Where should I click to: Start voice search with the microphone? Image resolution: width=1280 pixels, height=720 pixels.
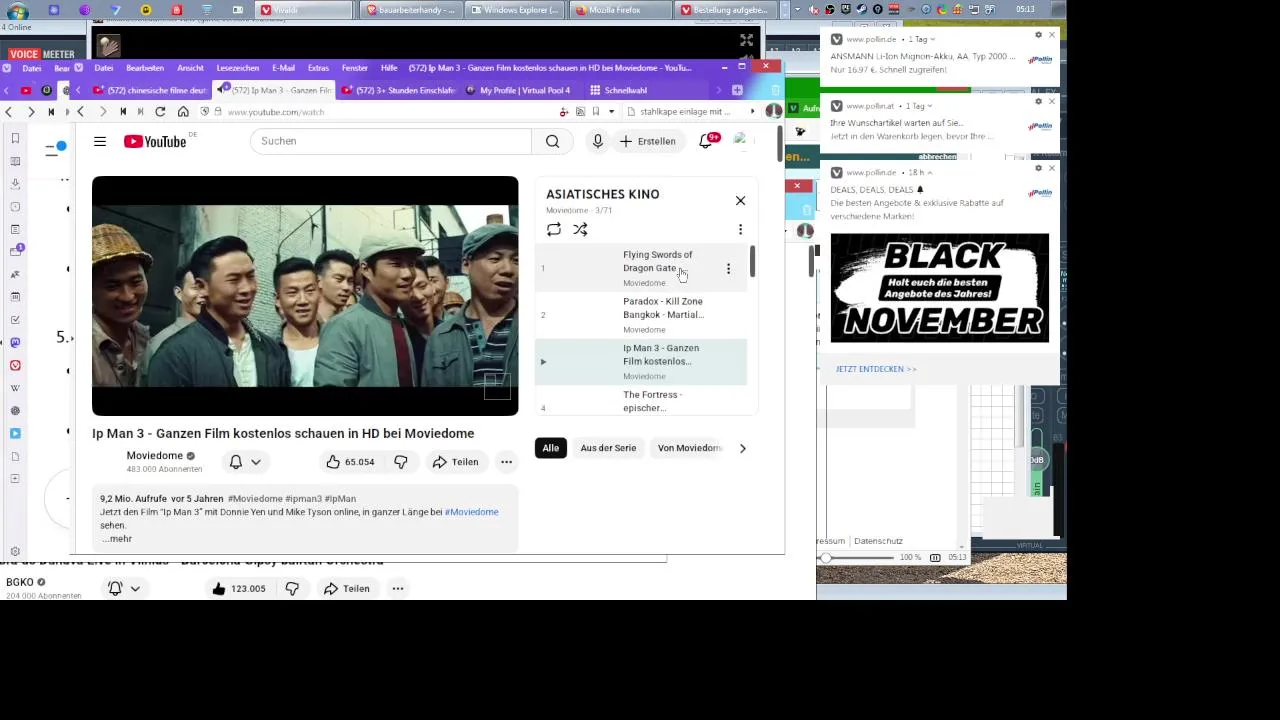597,141
